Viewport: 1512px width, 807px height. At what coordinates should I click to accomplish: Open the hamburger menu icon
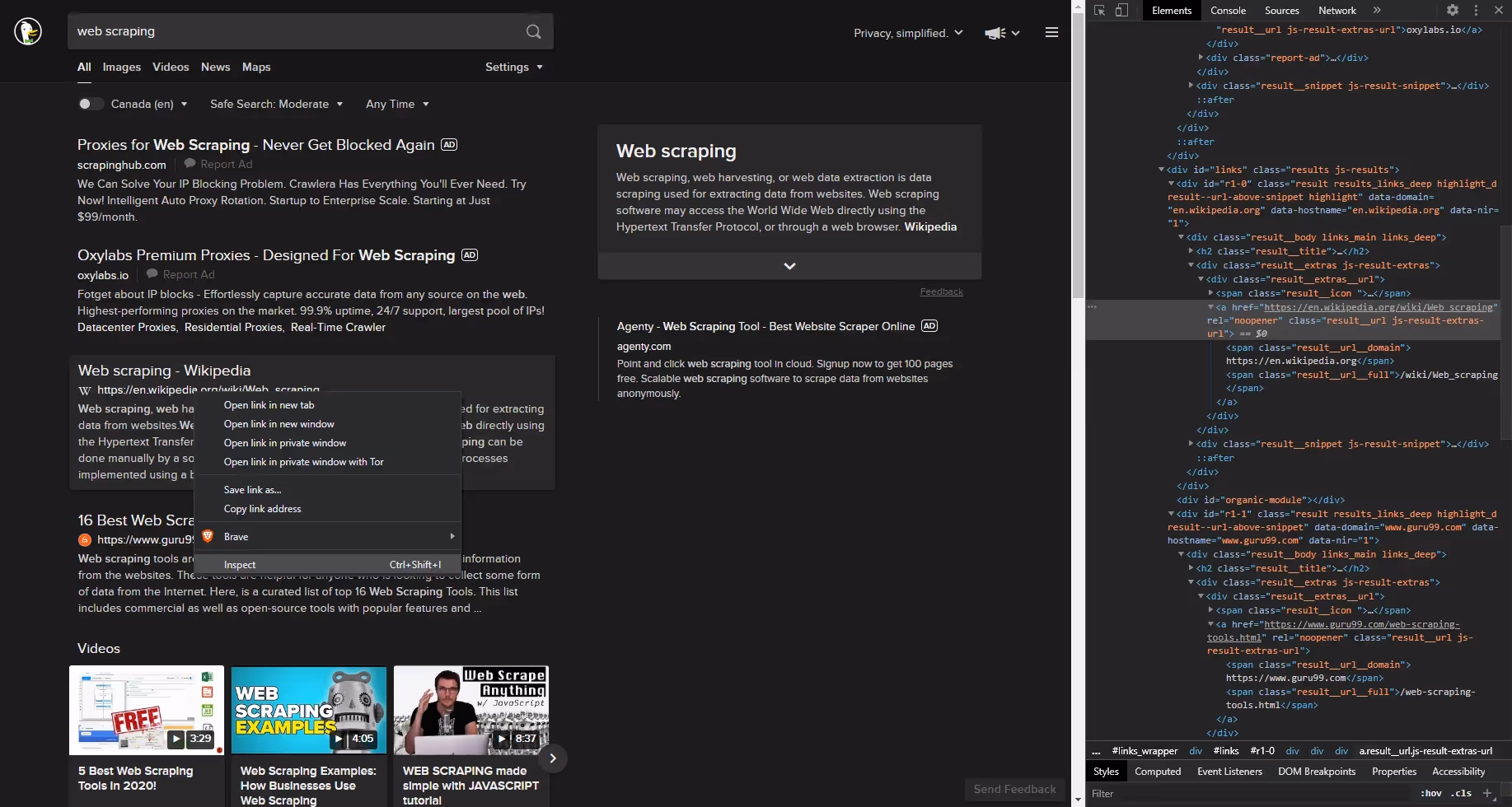1051,32
